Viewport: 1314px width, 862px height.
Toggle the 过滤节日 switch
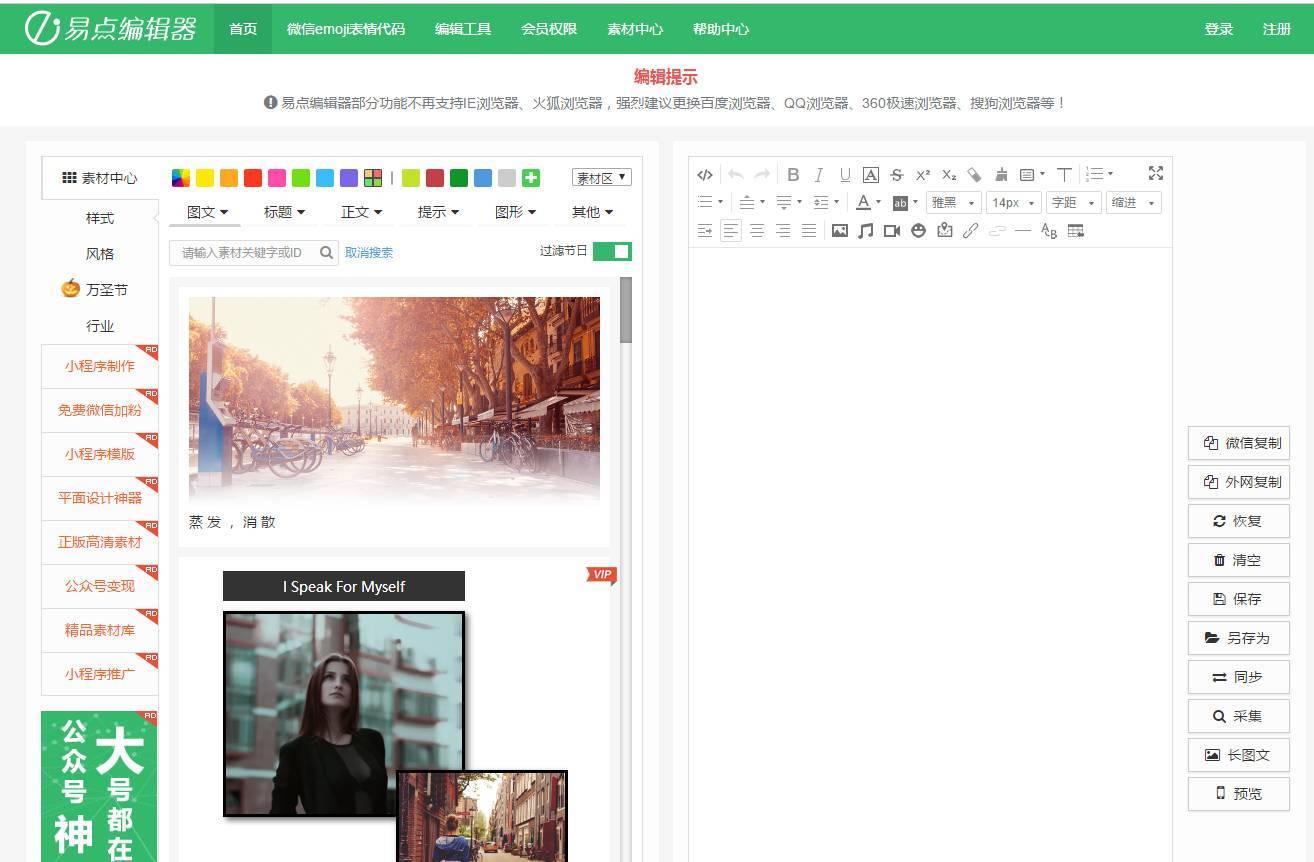click(612, 251)
